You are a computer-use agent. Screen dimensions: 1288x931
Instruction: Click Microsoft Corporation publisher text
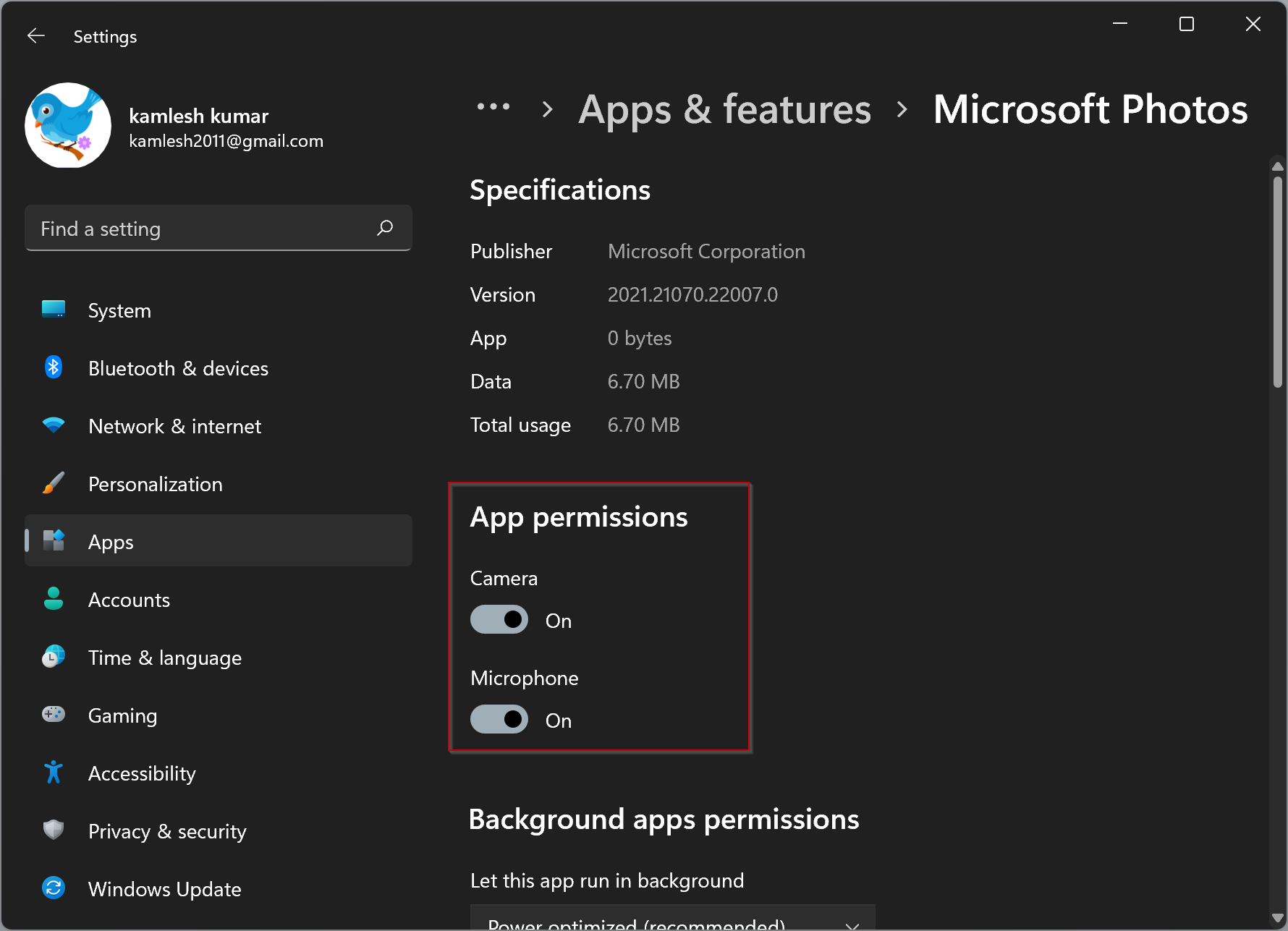(706, 251)
